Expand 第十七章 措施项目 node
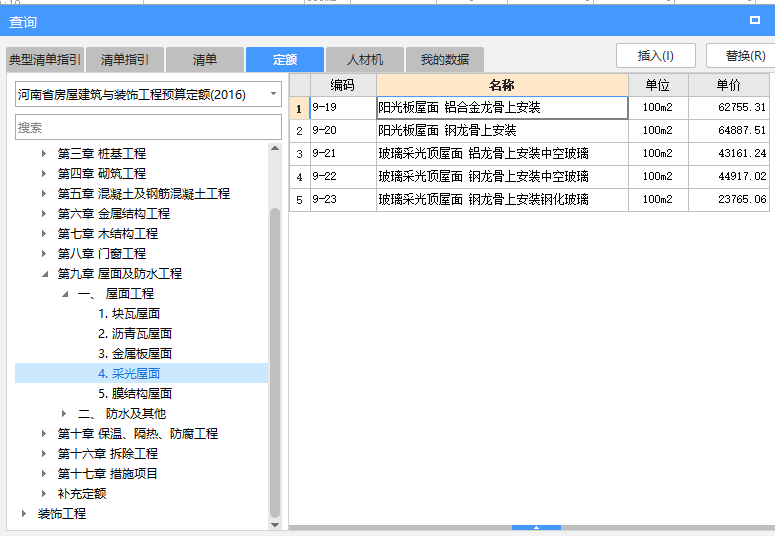 [x=43, y=474]
